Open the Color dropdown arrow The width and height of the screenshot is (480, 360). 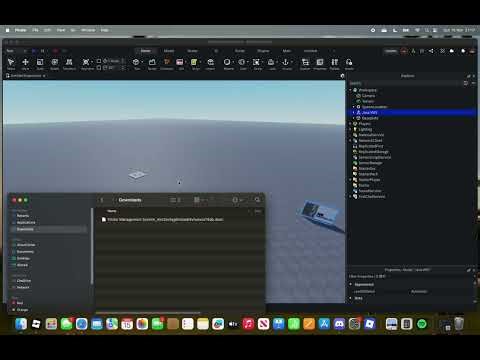click(248, 62)
